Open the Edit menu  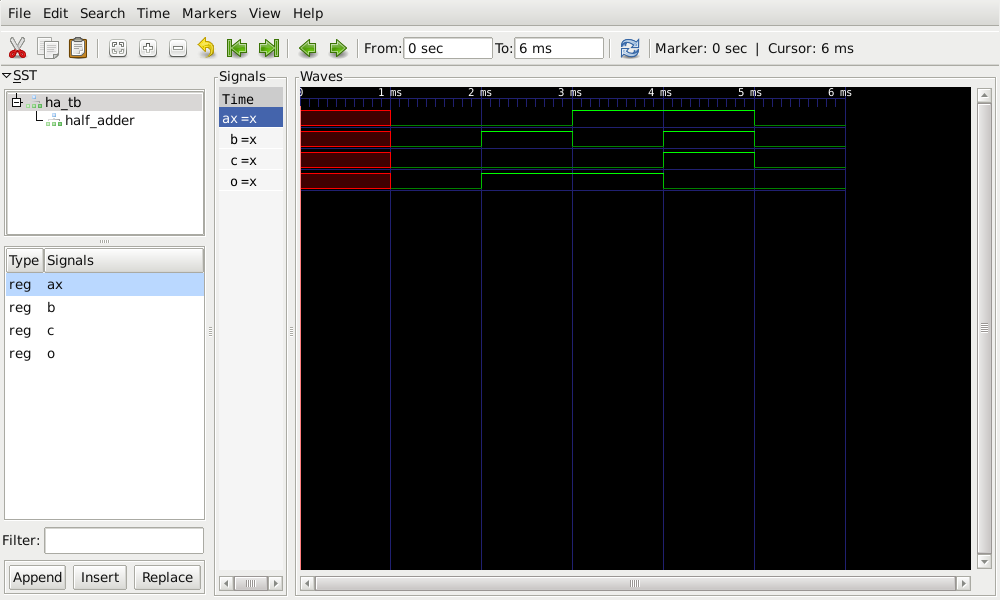point(55,13)
